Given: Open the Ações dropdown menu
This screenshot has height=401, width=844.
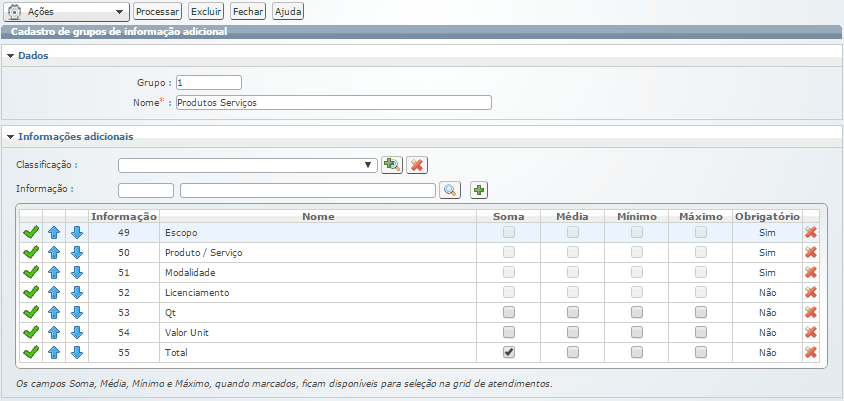Looking at the screenshot, I should [x=67, y=11].
